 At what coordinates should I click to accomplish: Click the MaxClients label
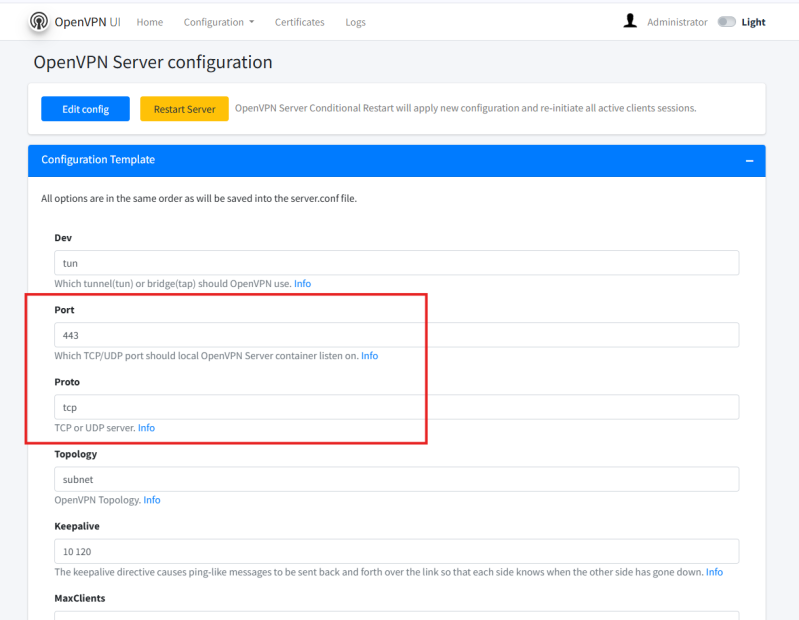(x=80, y=598)
